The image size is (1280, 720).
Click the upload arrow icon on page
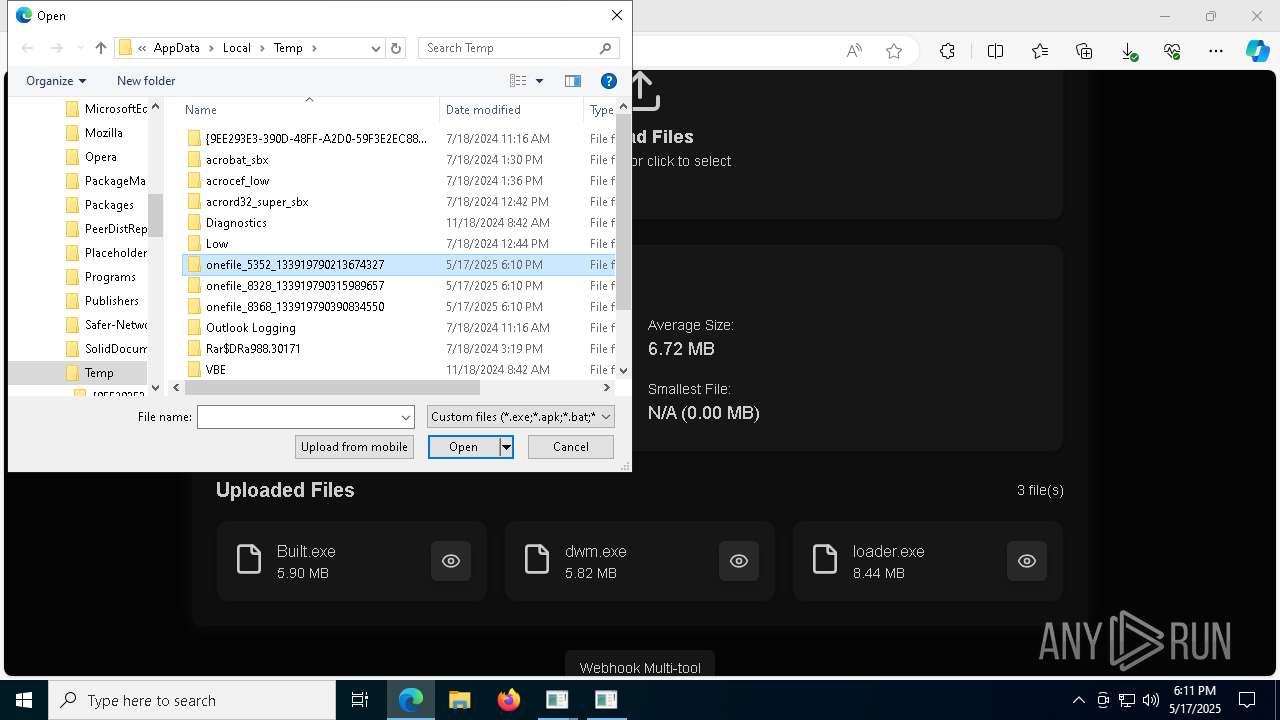(642, 91)
